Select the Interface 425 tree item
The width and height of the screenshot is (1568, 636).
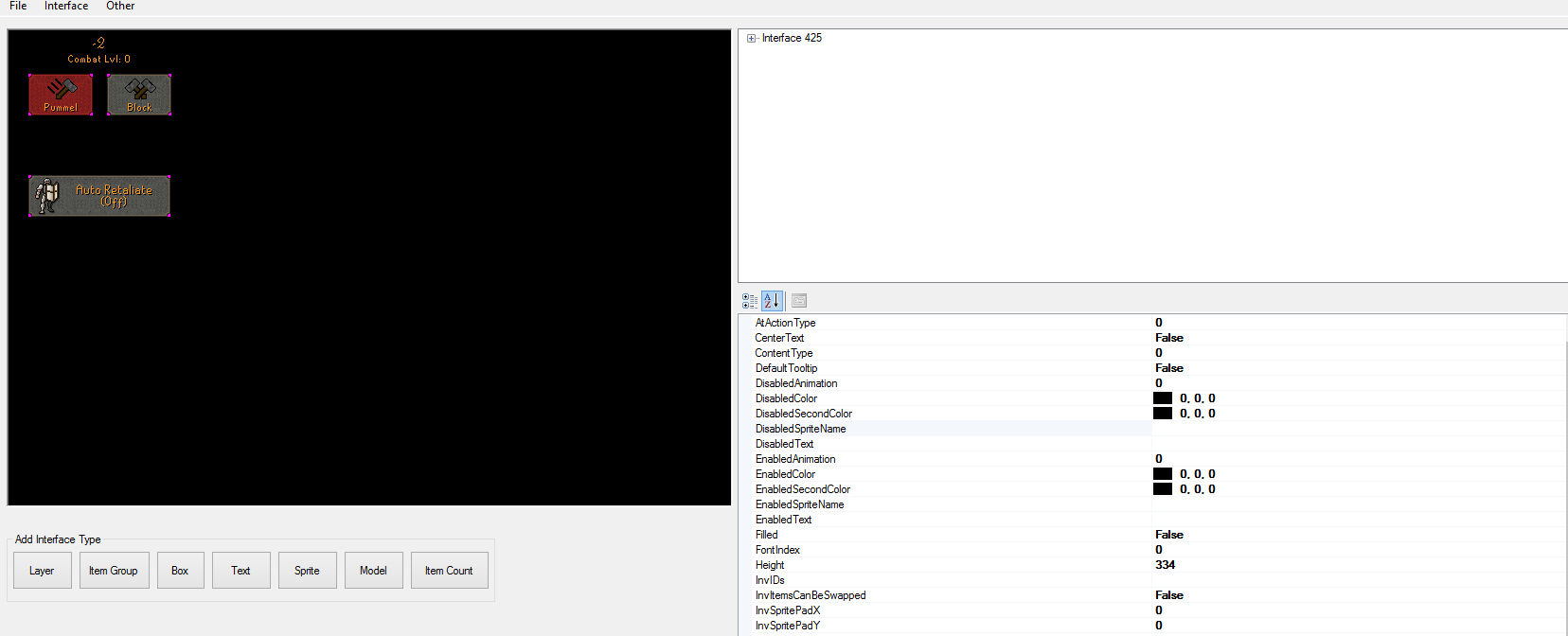(792, 38)
